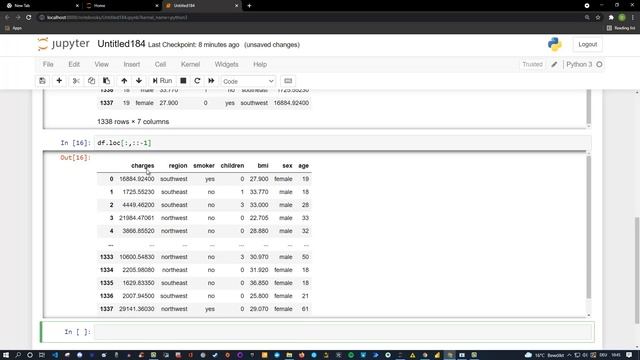The width and height of the screenshot is (640, 360).
Task: Open the Apps bookmarks shortcut
Action: click(x=13, y=28)
